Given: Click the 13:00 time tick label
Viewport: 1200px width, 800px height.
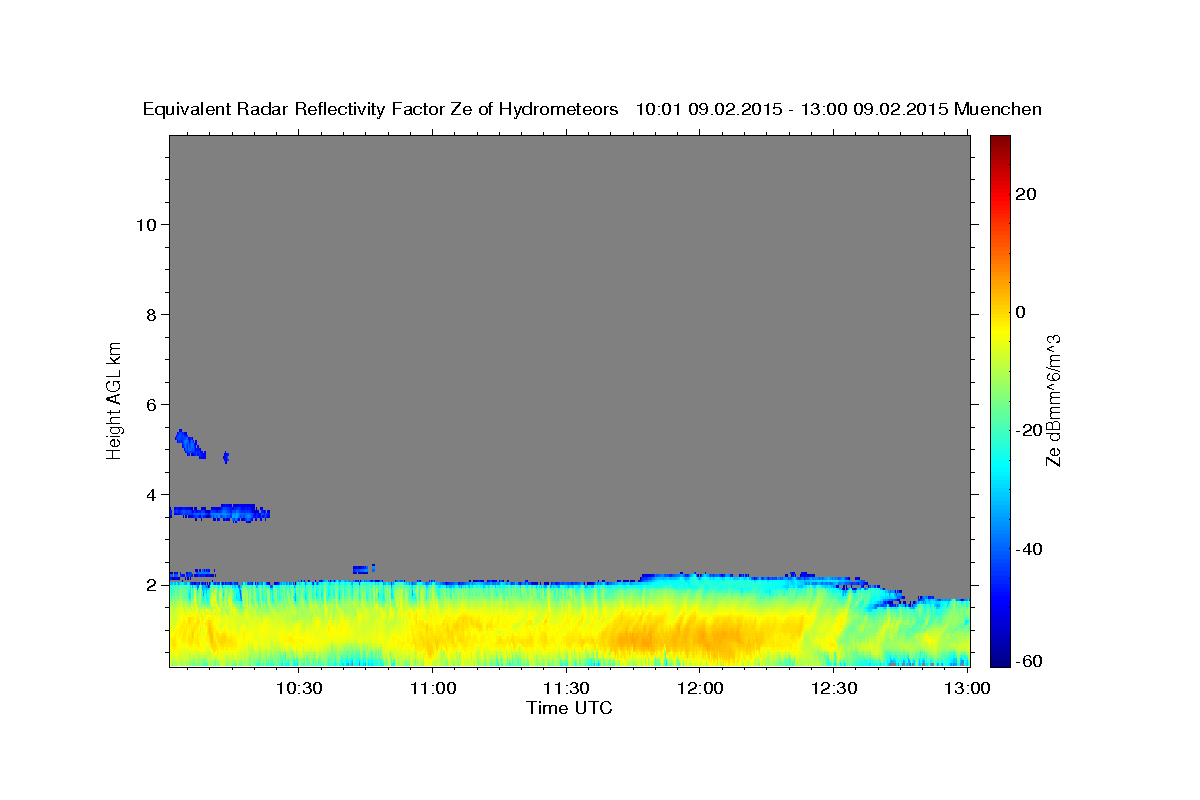Looking at the screenshot, I should 966,688.
